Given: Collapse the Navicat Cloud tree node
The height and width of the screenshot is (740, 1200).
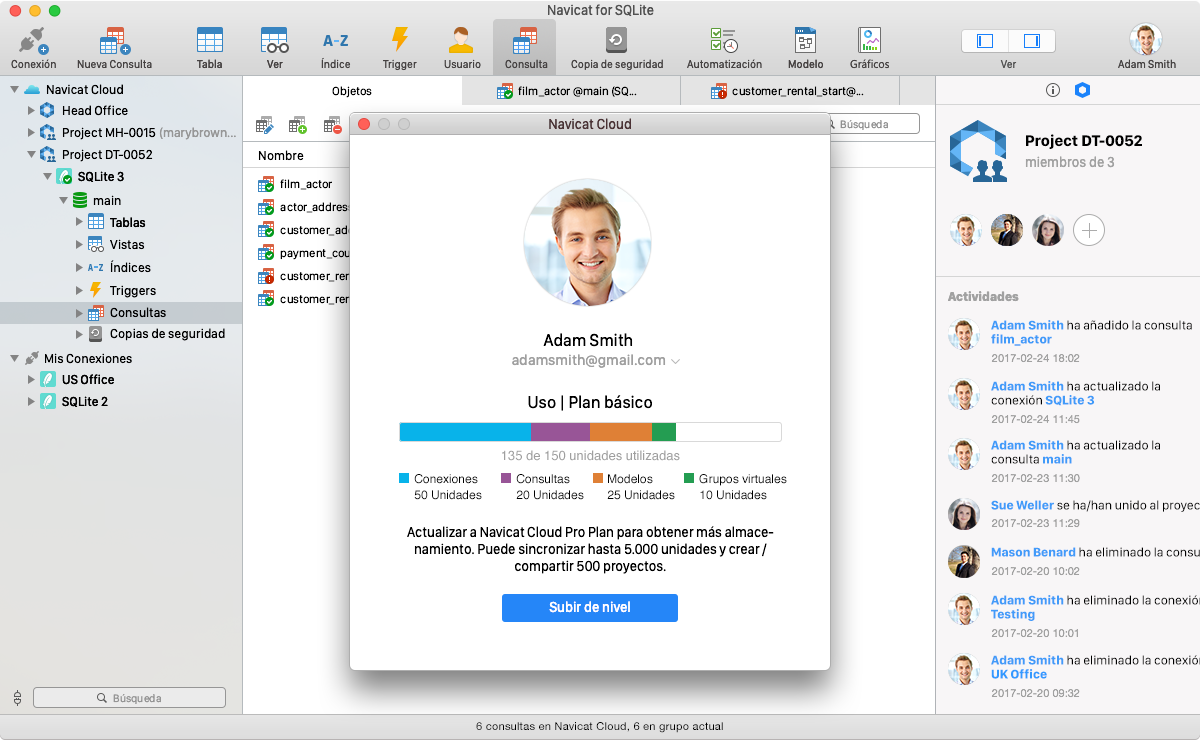Looking at the screenshot, I should [14, 89].
